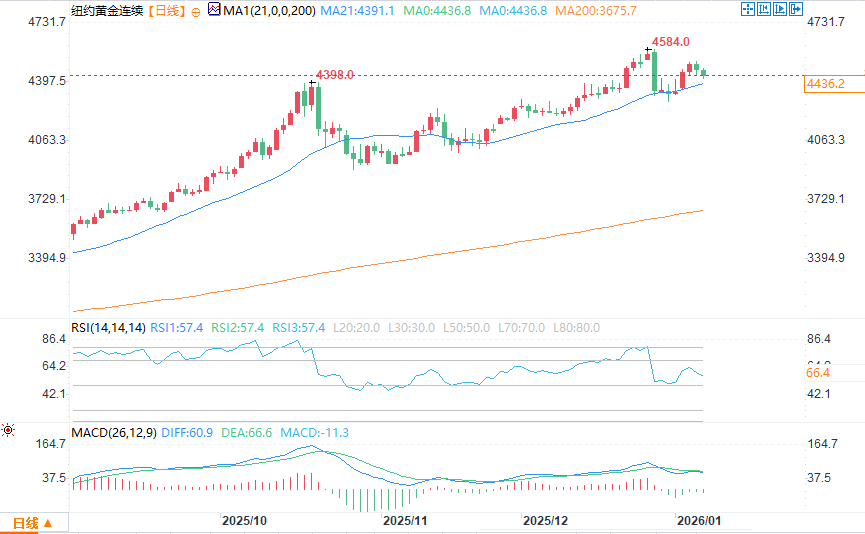
Task: Click the orange circled-plus icon beside 日线
Action: 196,12
